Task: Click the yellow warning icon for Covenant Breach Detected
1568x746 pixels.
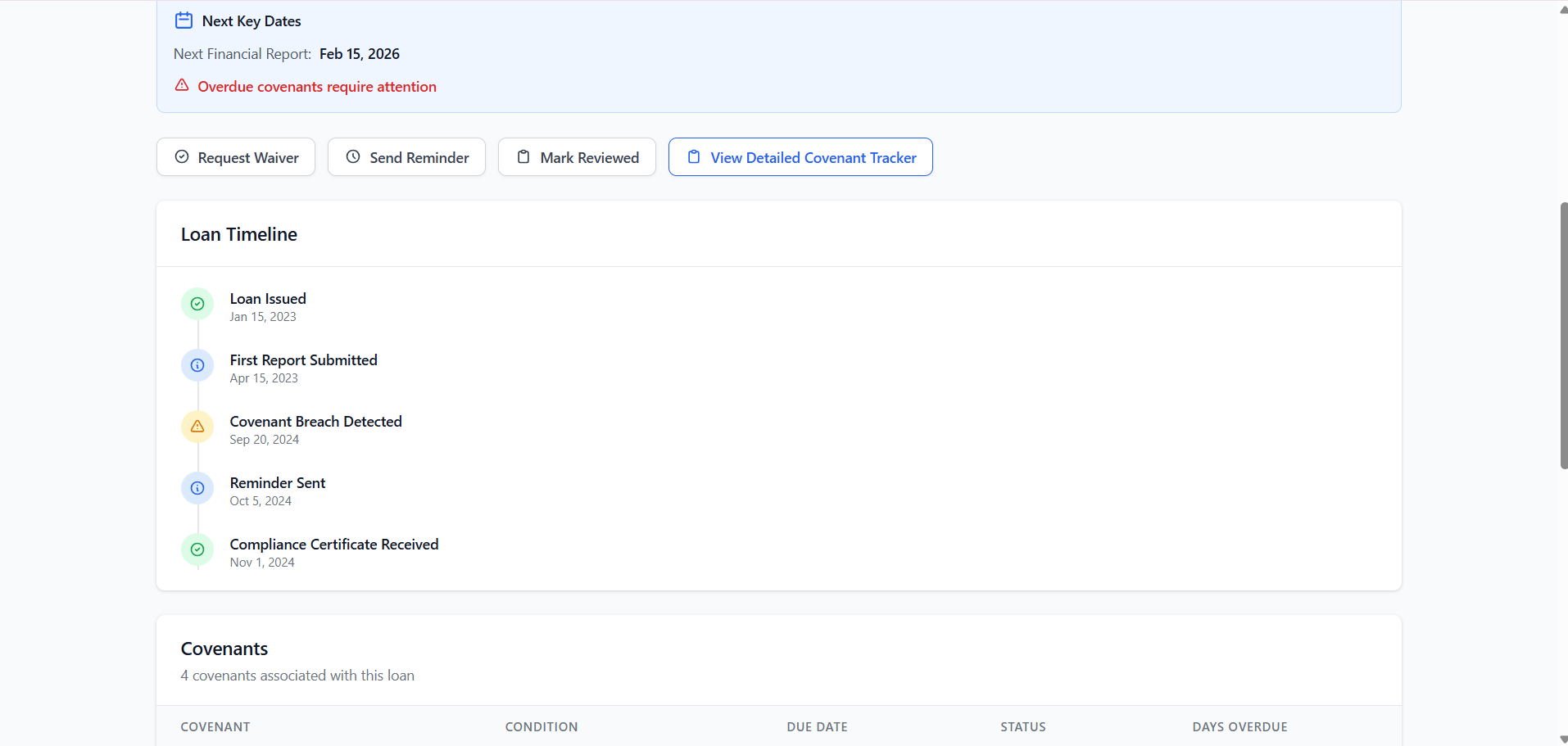Action: pos(197,427)
